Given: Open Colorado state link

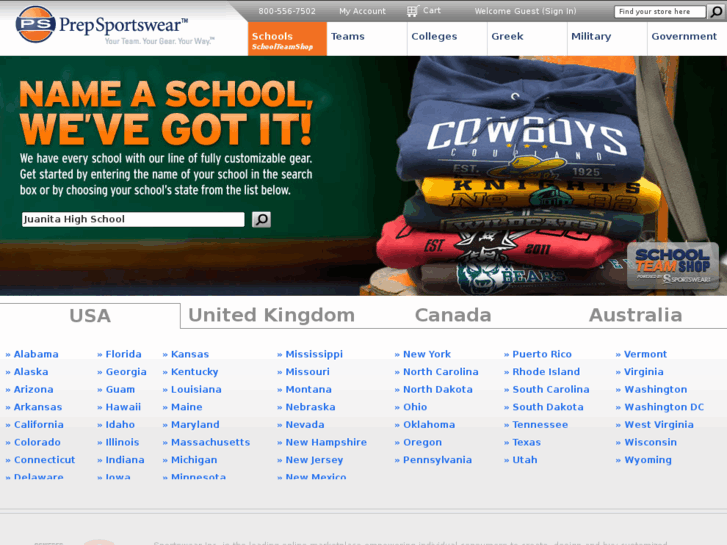Looking at the screenshot, I should pyautogui.click(x=37, y=442).
